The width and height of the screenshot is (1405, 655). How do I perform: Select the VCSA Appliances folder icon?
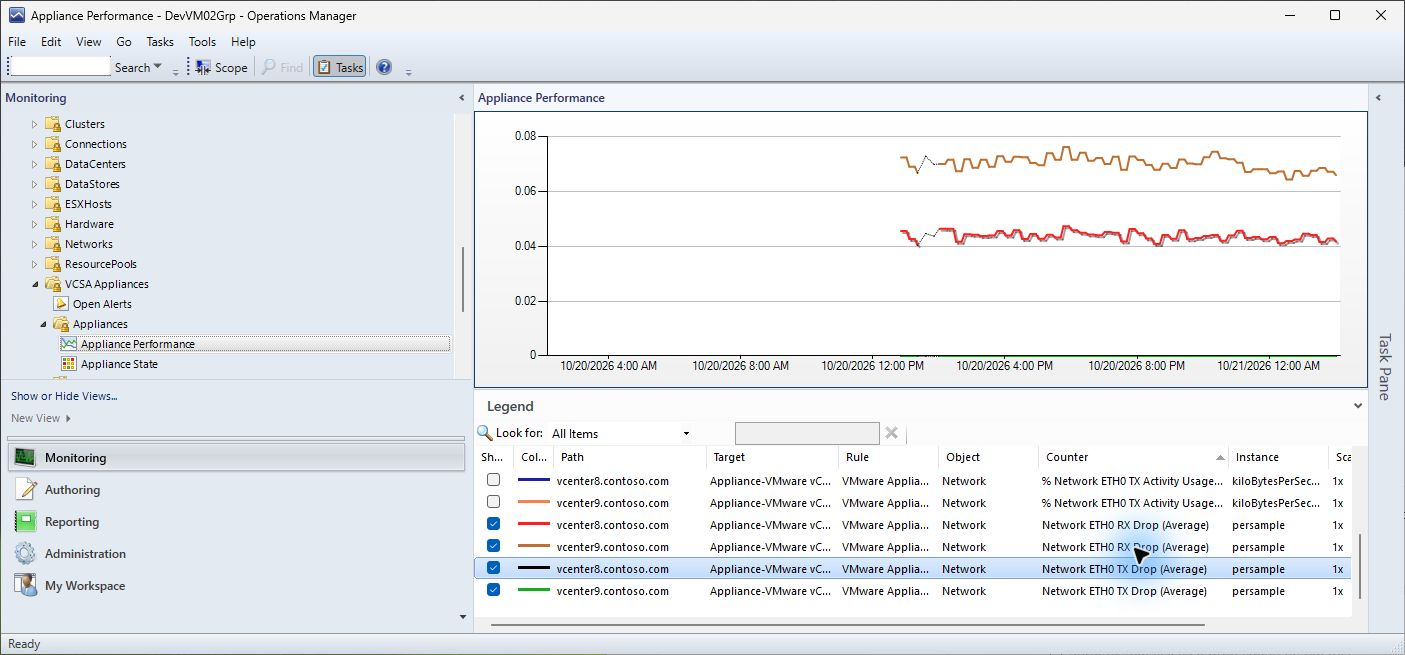(52, 284)
